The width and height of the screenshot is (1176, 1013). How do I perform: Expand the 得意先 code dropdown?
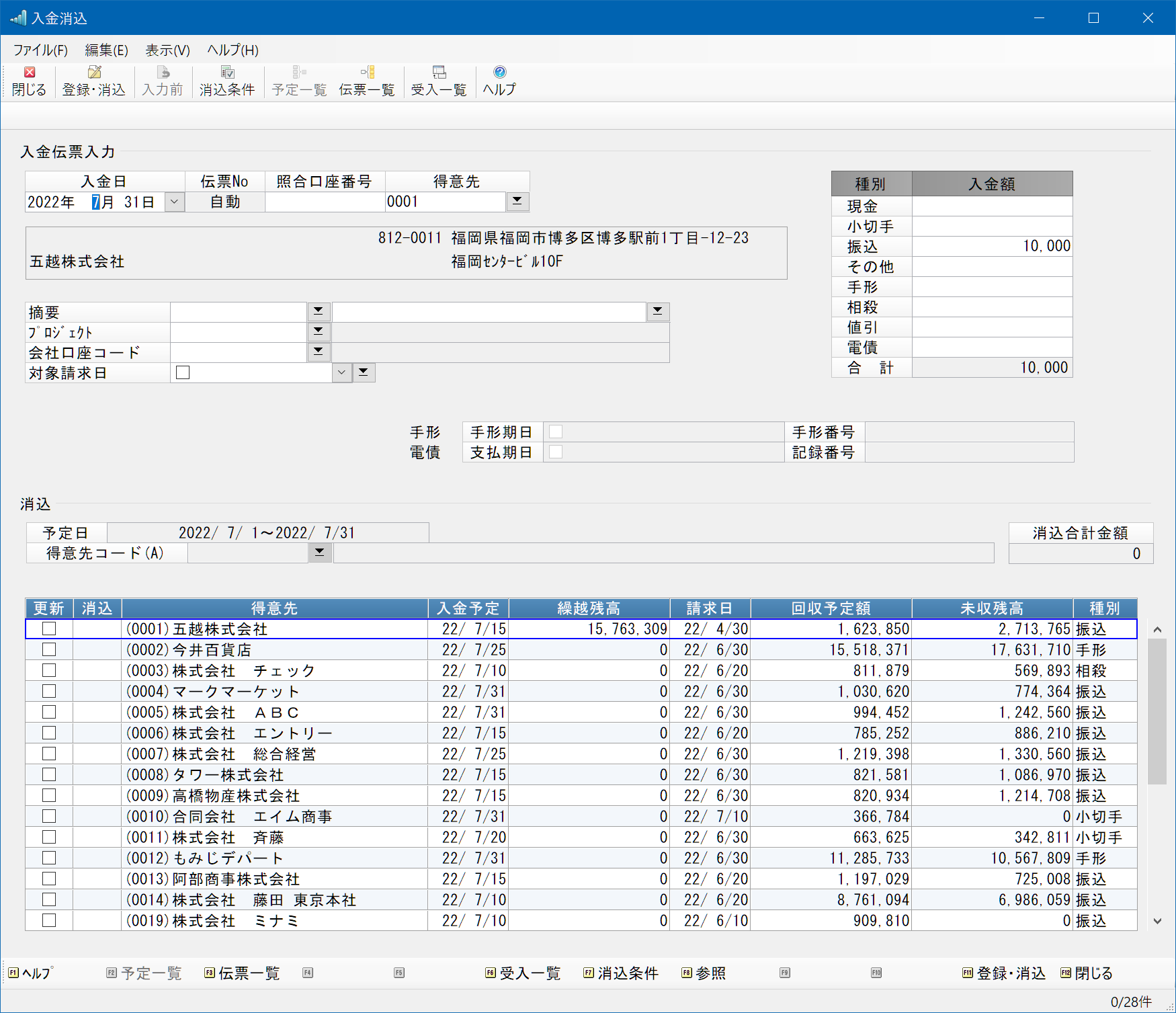pos(517,202)
